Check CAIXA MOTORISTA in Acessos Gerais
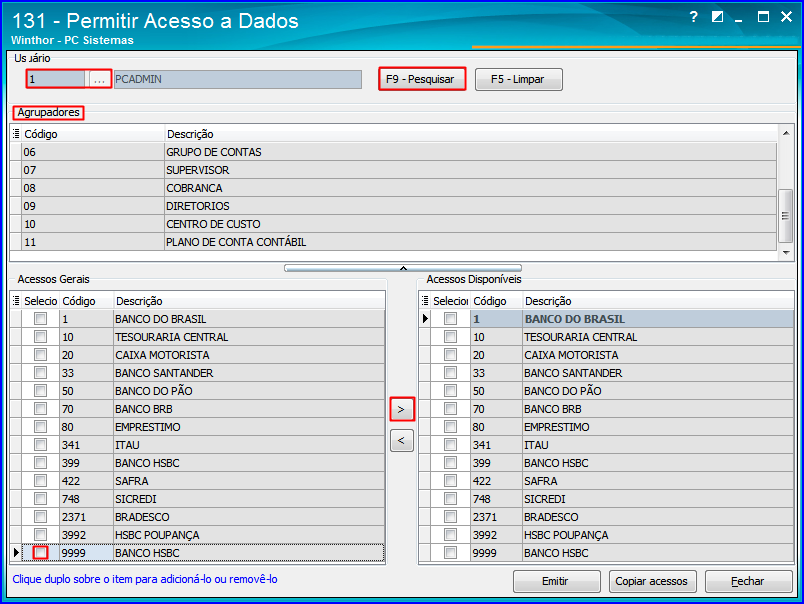 coord(41,355)
